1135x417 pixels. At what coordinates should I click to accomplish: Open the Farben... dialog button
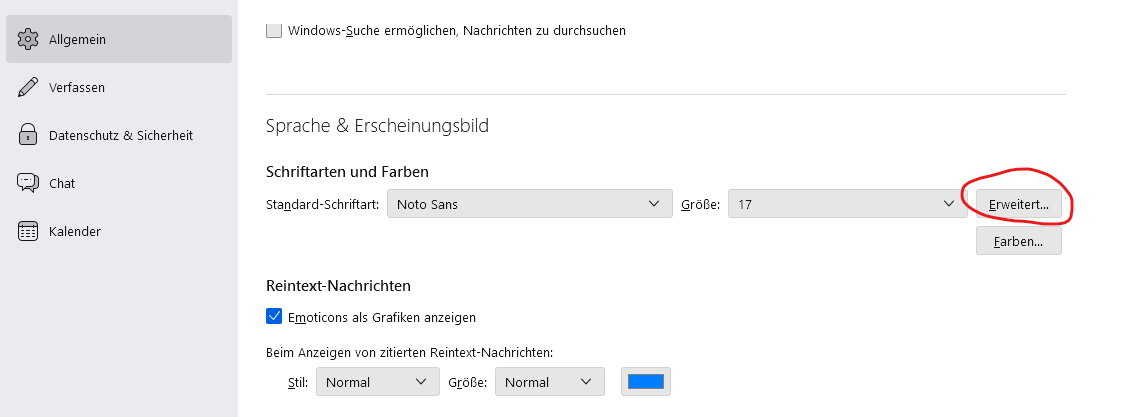[x=1018, y=241]
